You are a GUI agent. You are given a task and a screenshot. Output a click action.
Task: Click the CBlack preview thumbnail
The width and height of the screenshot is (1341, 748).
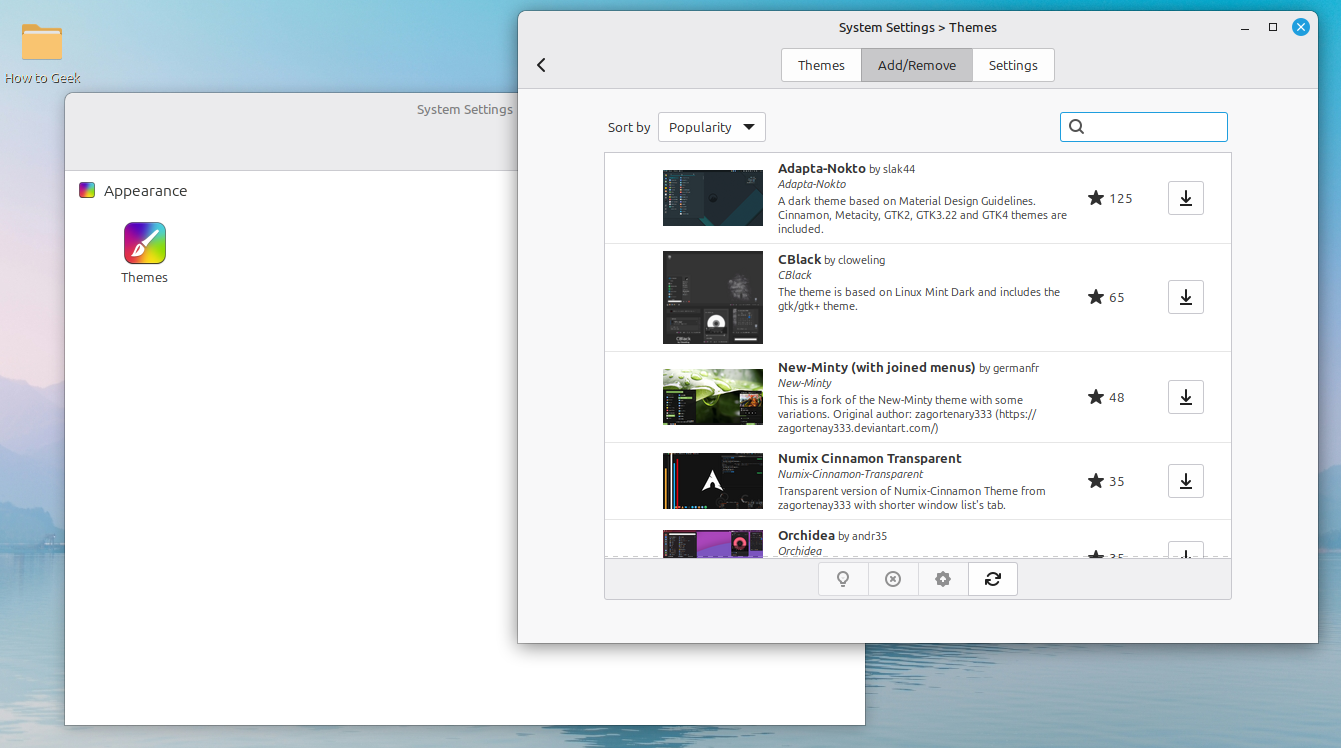713,297
